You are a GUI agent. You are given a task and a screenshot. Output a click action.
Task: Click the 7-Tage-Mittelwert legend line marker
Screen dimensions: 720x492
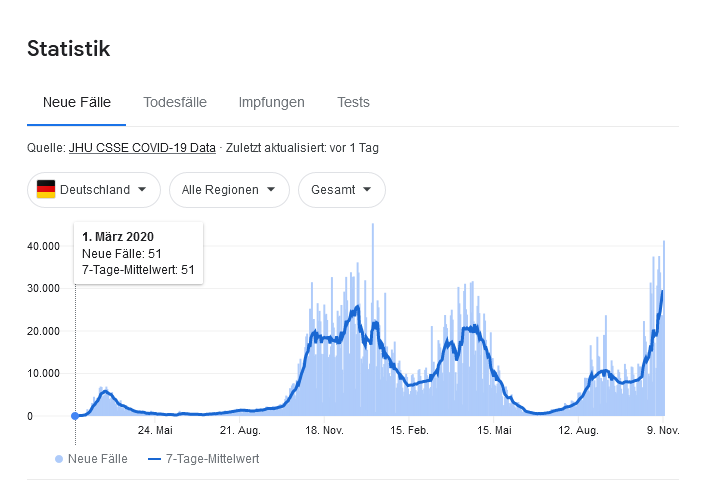click(x=154, y=459)
